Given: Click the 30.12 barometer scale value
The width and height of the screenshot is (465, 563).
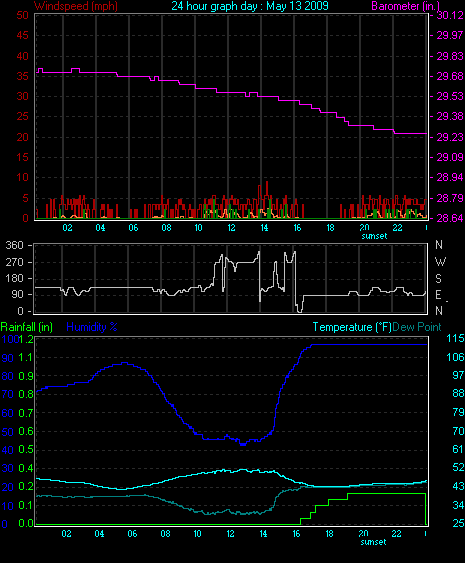Looking at the screenshot, I should (x=450, y=15).
